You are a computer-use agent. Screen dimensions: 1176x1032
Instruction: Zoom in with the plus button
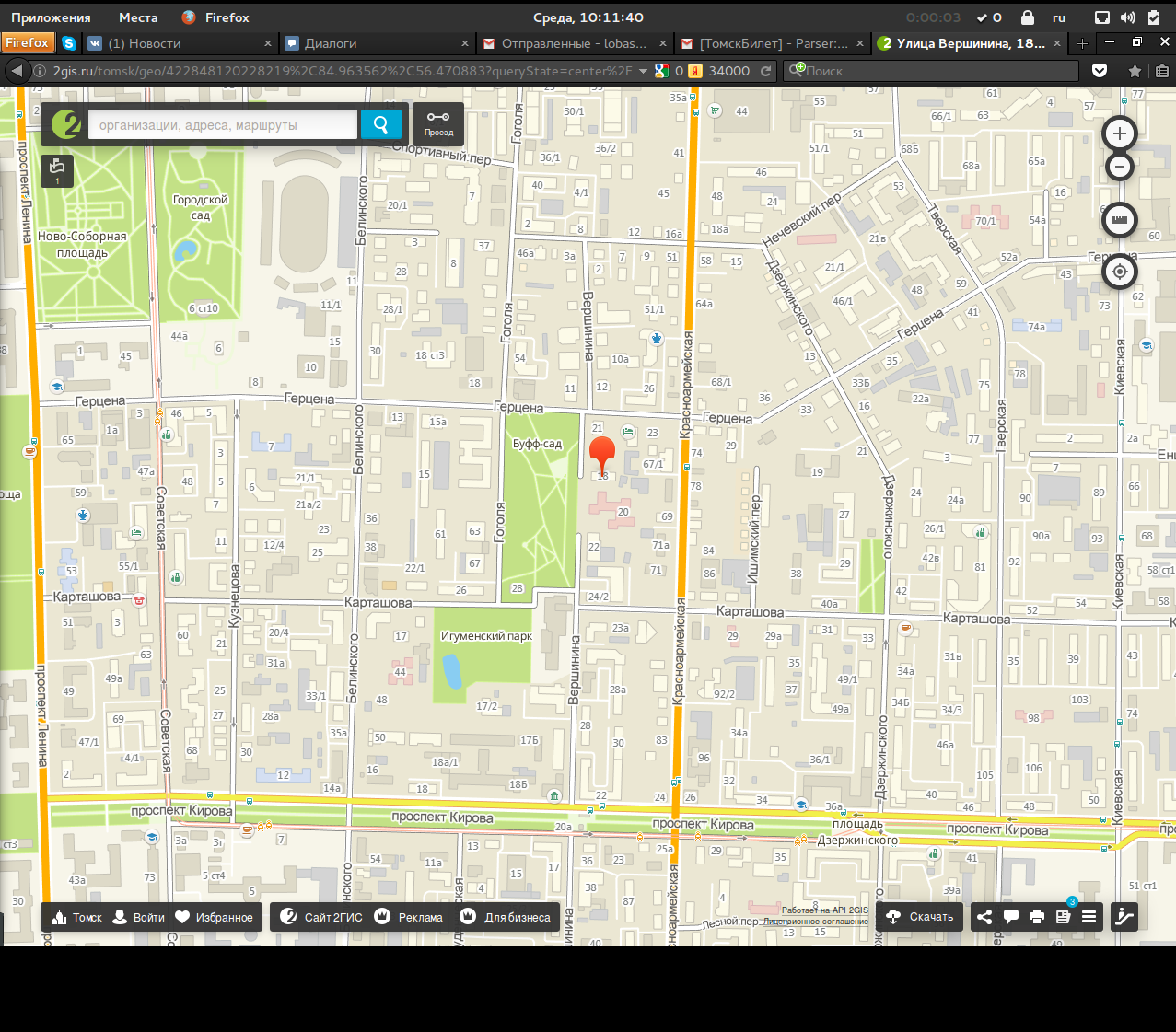click(x=1120, y=133)
